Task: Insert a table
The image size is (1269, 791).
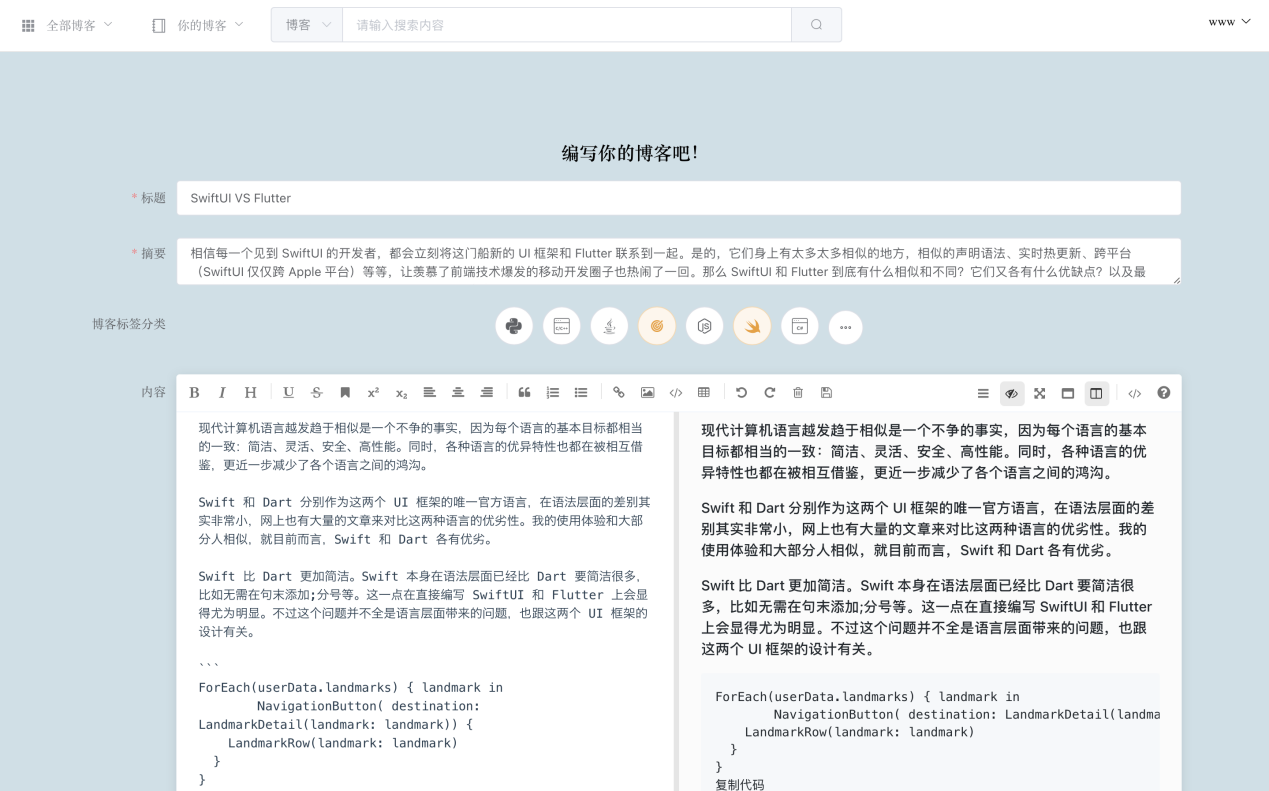Action: click(x=704, y=393)
